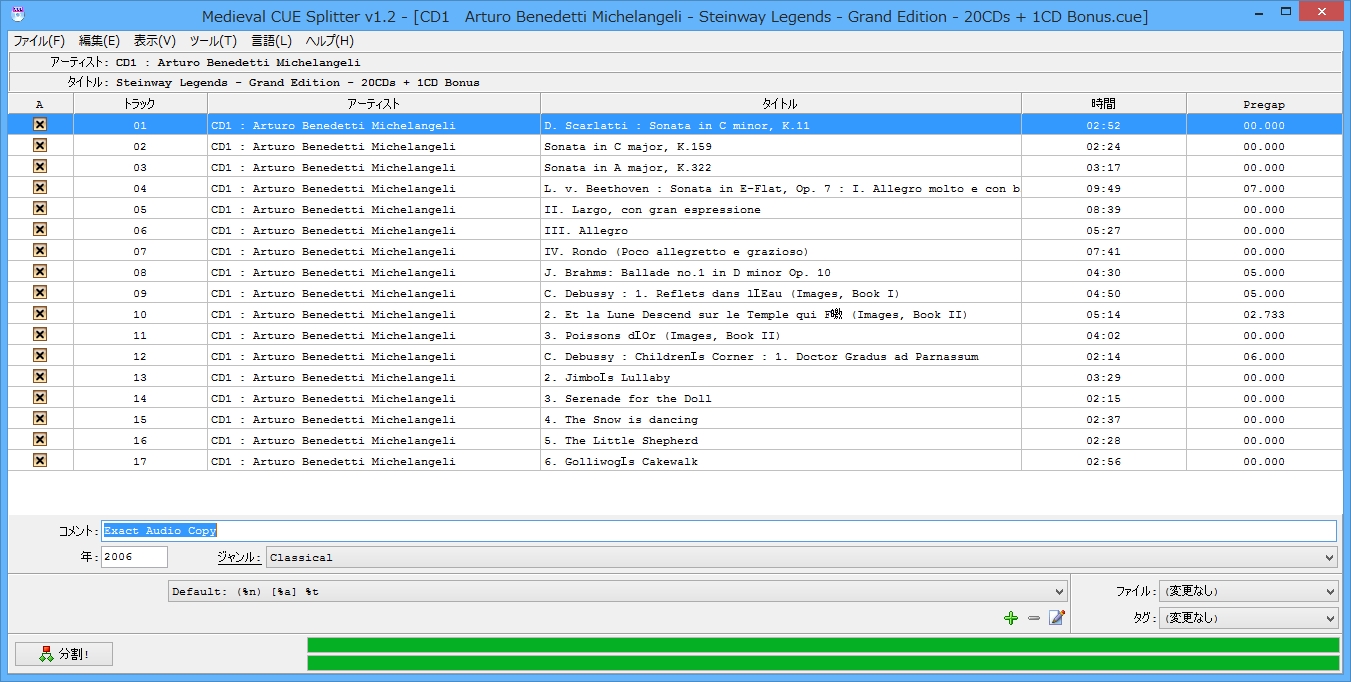The height and width of the screenshot is (682, 1351).
Task: Click track number 16 cell
Action: click(x=140, y=440)
